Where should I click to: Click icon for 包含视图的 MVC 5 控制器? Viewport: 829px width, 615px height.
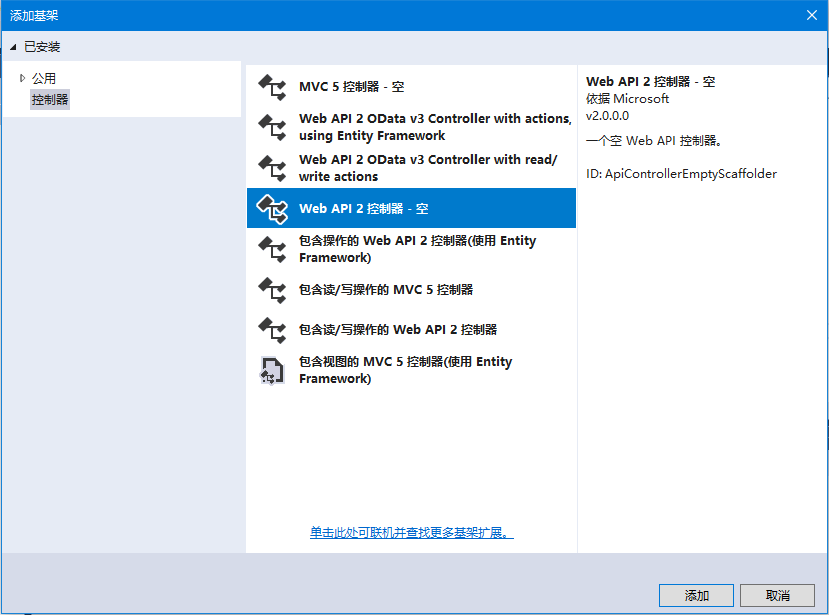tap(272, 370)
